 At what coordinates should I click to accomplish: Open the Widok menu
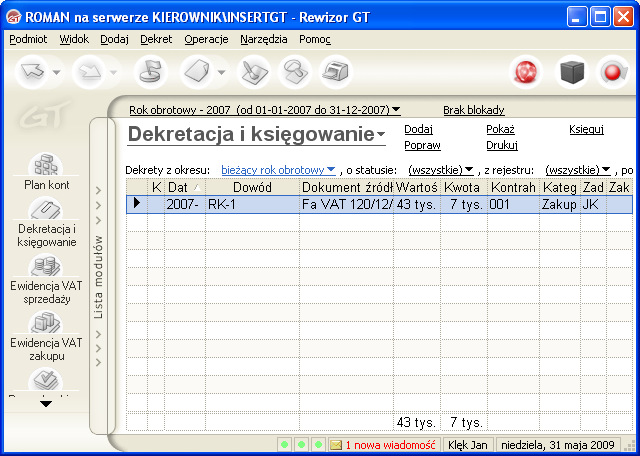(x=74, y=40)
